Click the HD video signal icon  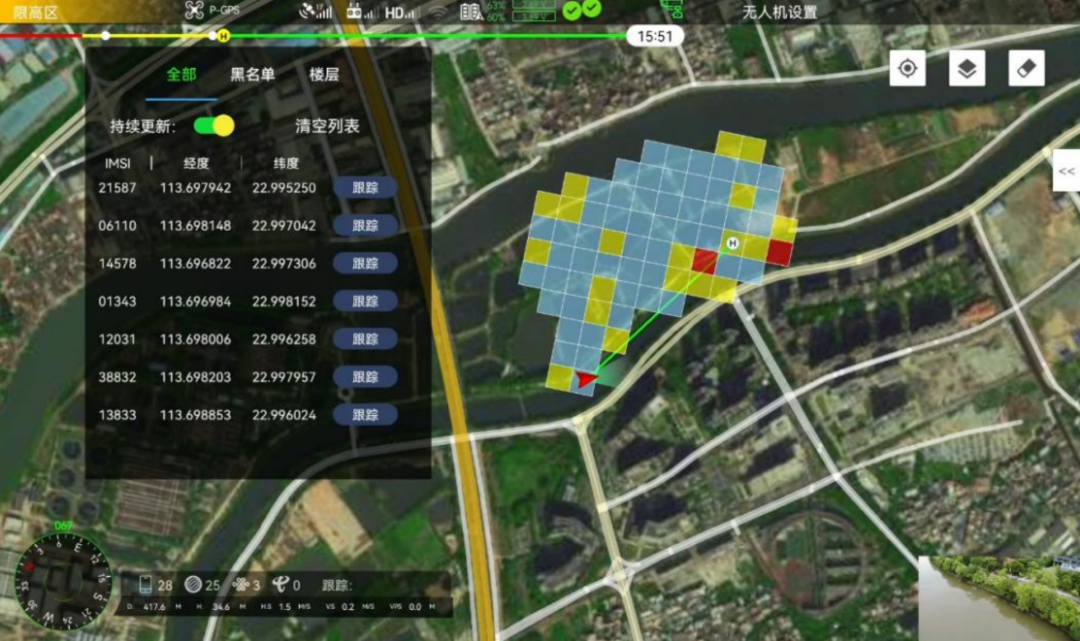(399, 12)
